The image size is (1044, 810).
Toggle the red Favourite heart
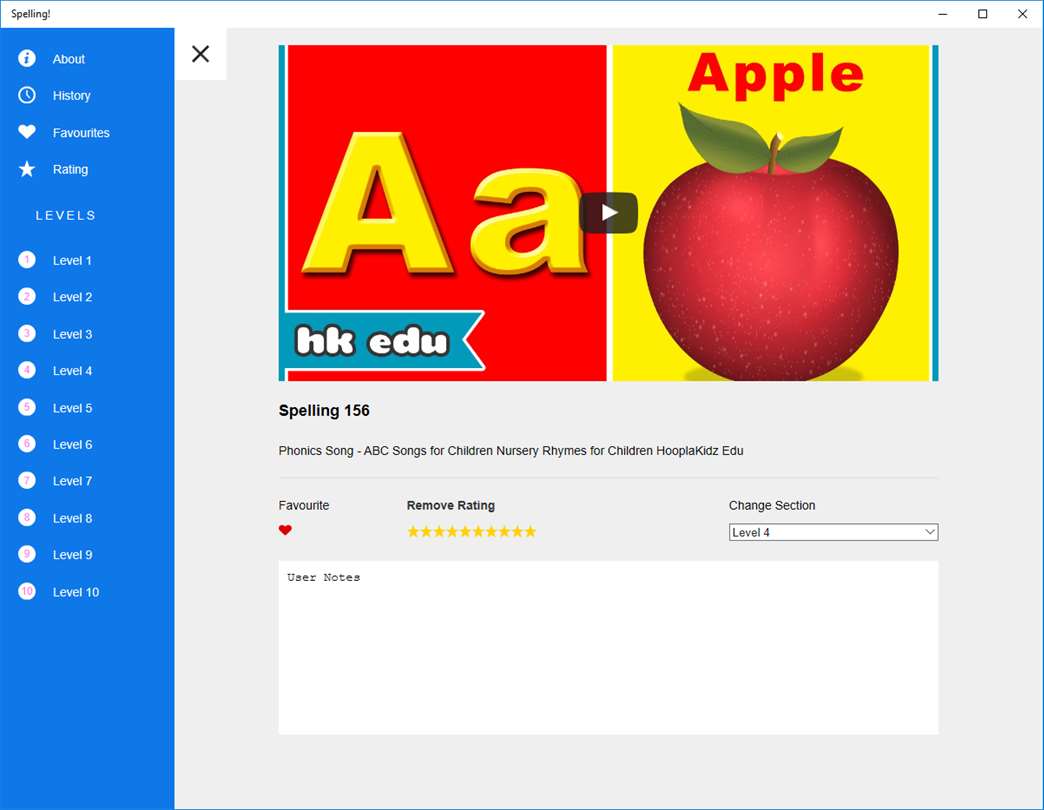pyautogui.click(x=285, y=530)
